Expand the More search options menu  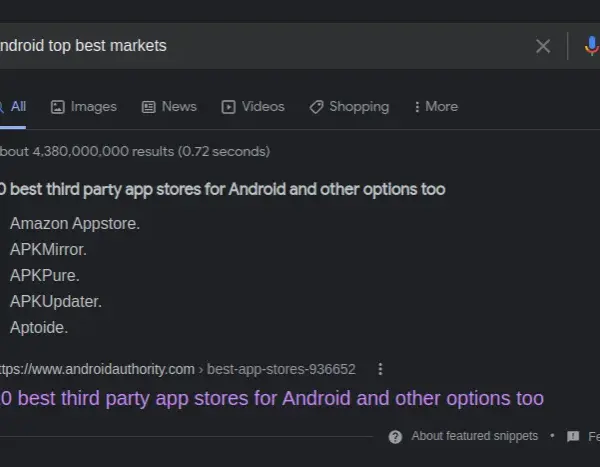click(x=436, y=106)
